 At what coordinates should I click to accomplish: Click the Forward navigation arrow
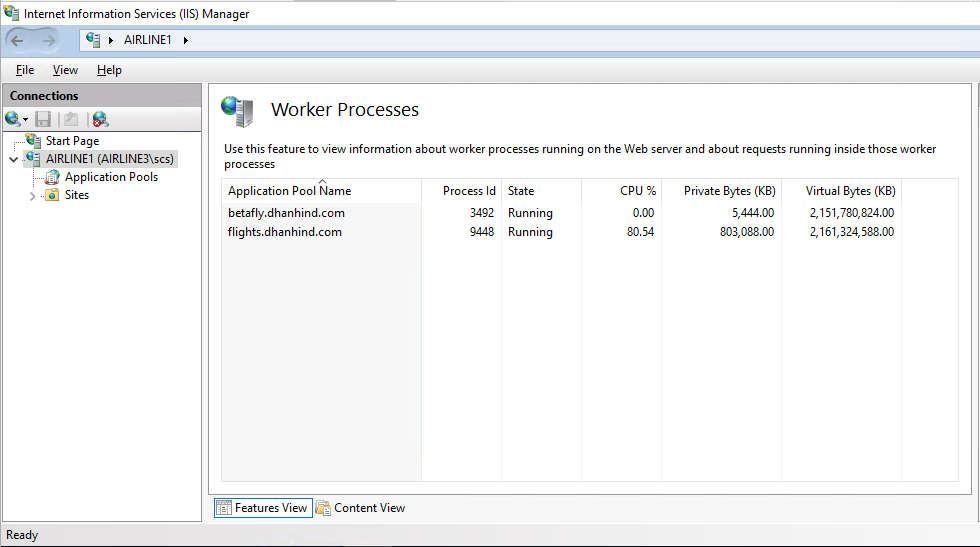48,41
